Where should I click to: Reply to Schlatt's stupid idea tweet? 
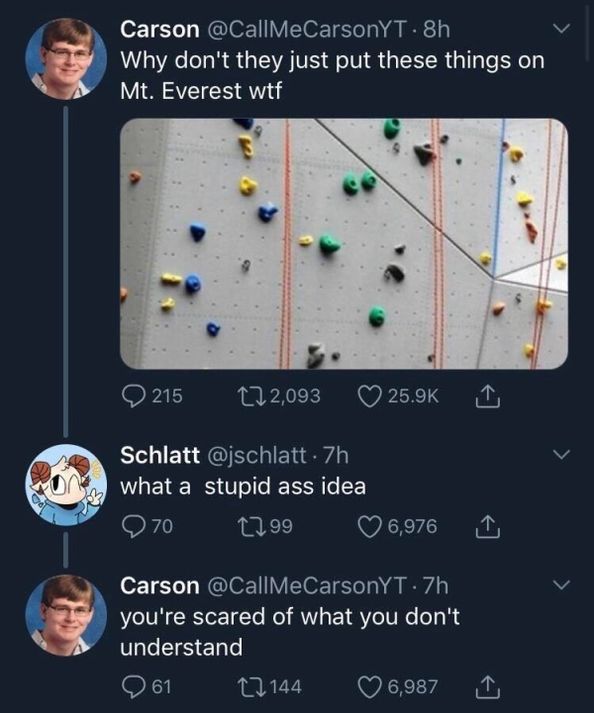click(132, 527)
